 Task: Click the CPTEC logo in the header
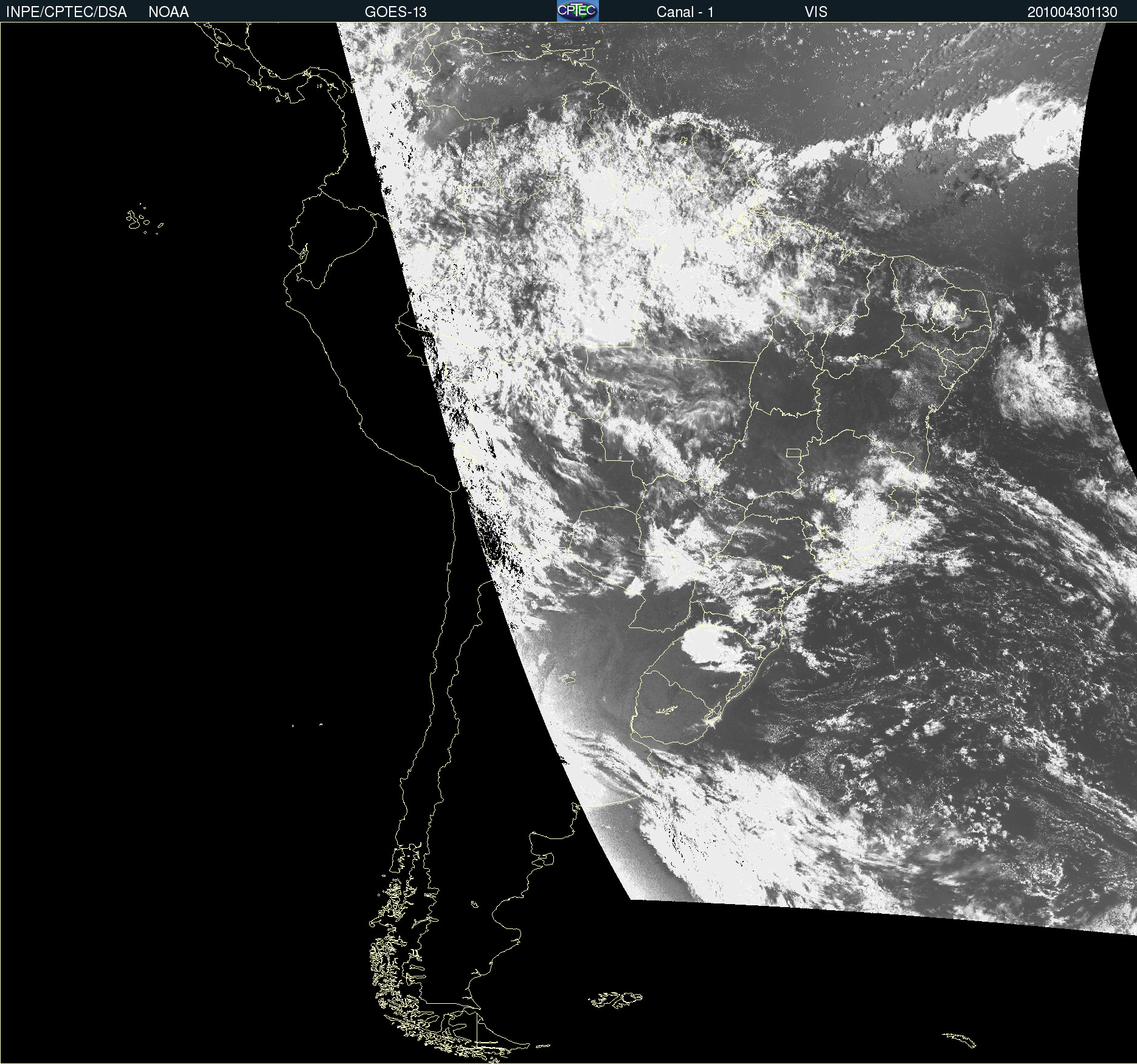(578, 11)
